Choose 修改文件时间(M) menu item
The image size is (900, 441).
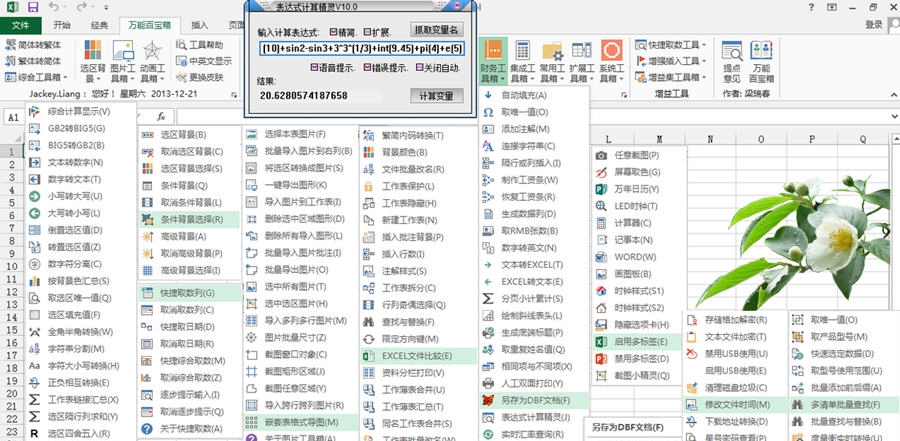click(737, 404)
